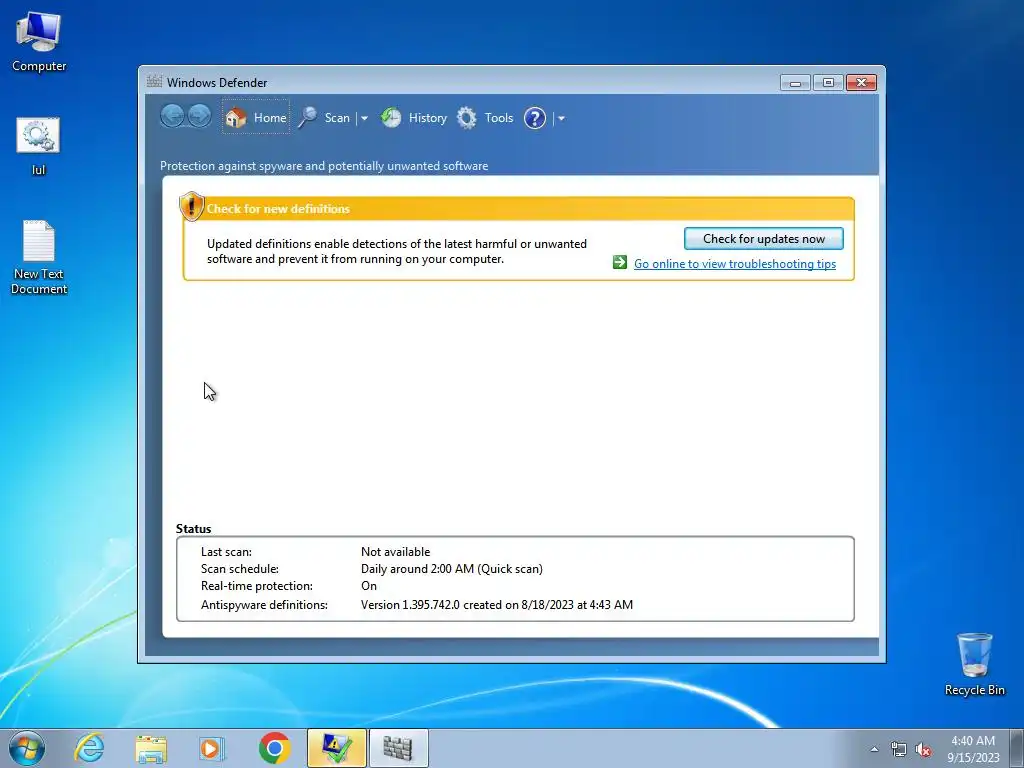Open the Home house icon
This screenshot has height=768, width=1024.
[x=235, y=118]
